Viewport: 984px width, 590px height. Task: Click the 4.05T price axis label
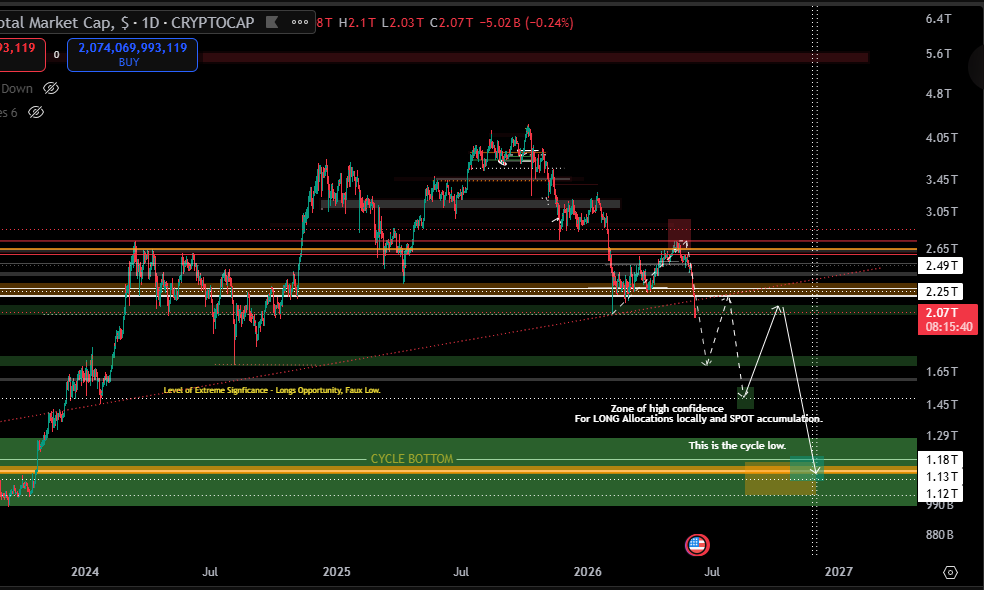click(941, 137)
